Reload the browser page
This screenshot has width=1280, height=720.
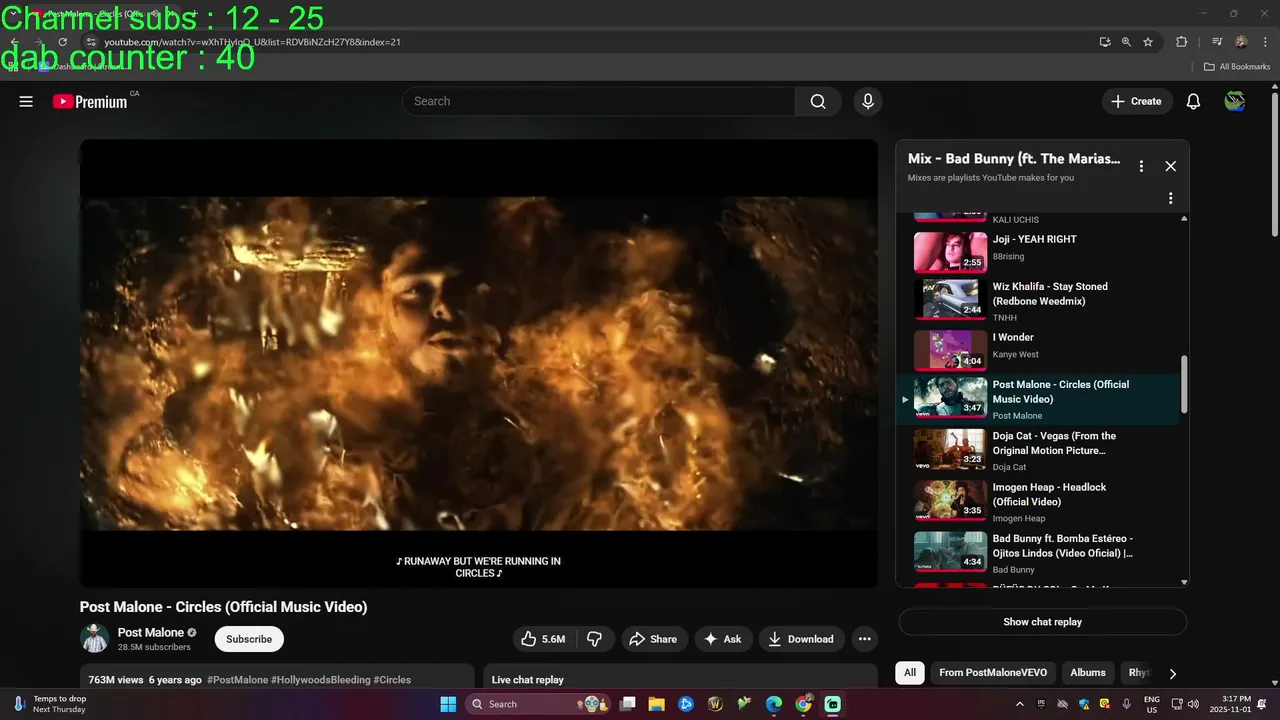(x=62, y=42)
